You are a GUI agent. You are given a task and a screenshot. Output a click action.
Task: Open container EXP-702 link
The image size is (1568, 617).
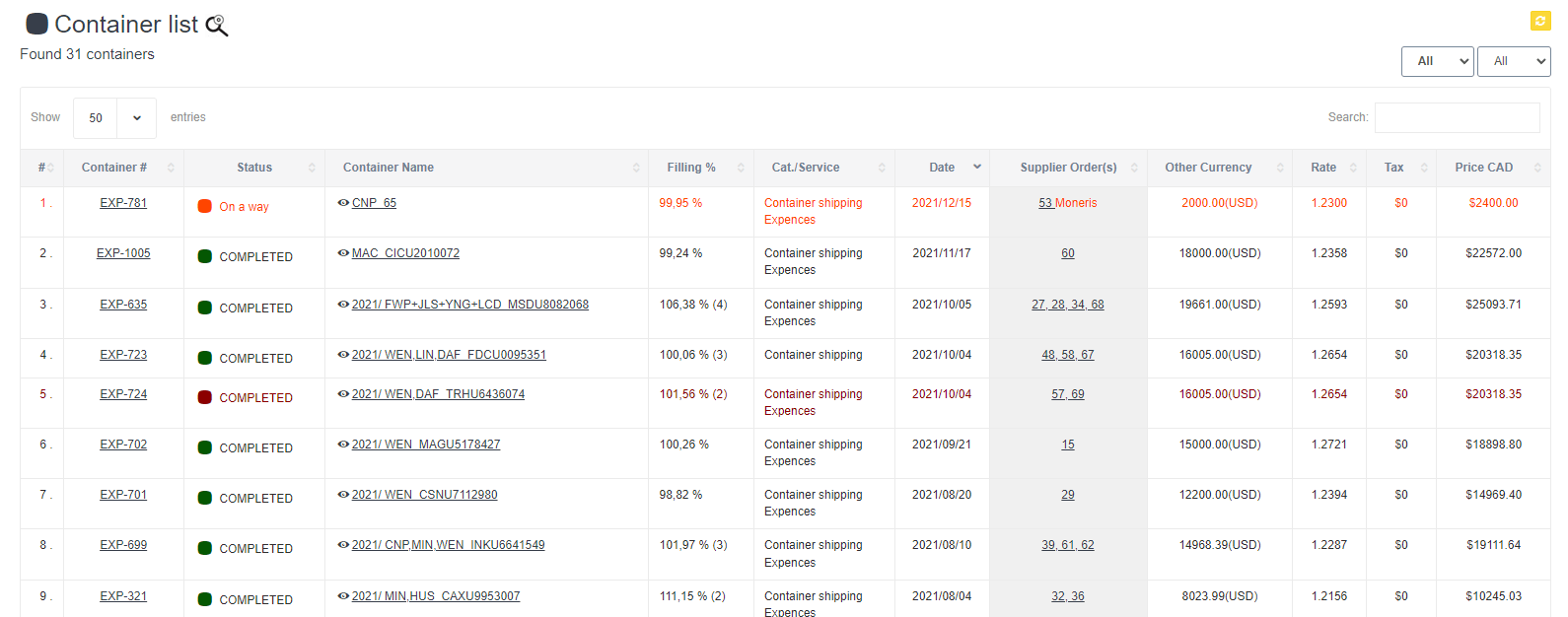click(123, 445)
